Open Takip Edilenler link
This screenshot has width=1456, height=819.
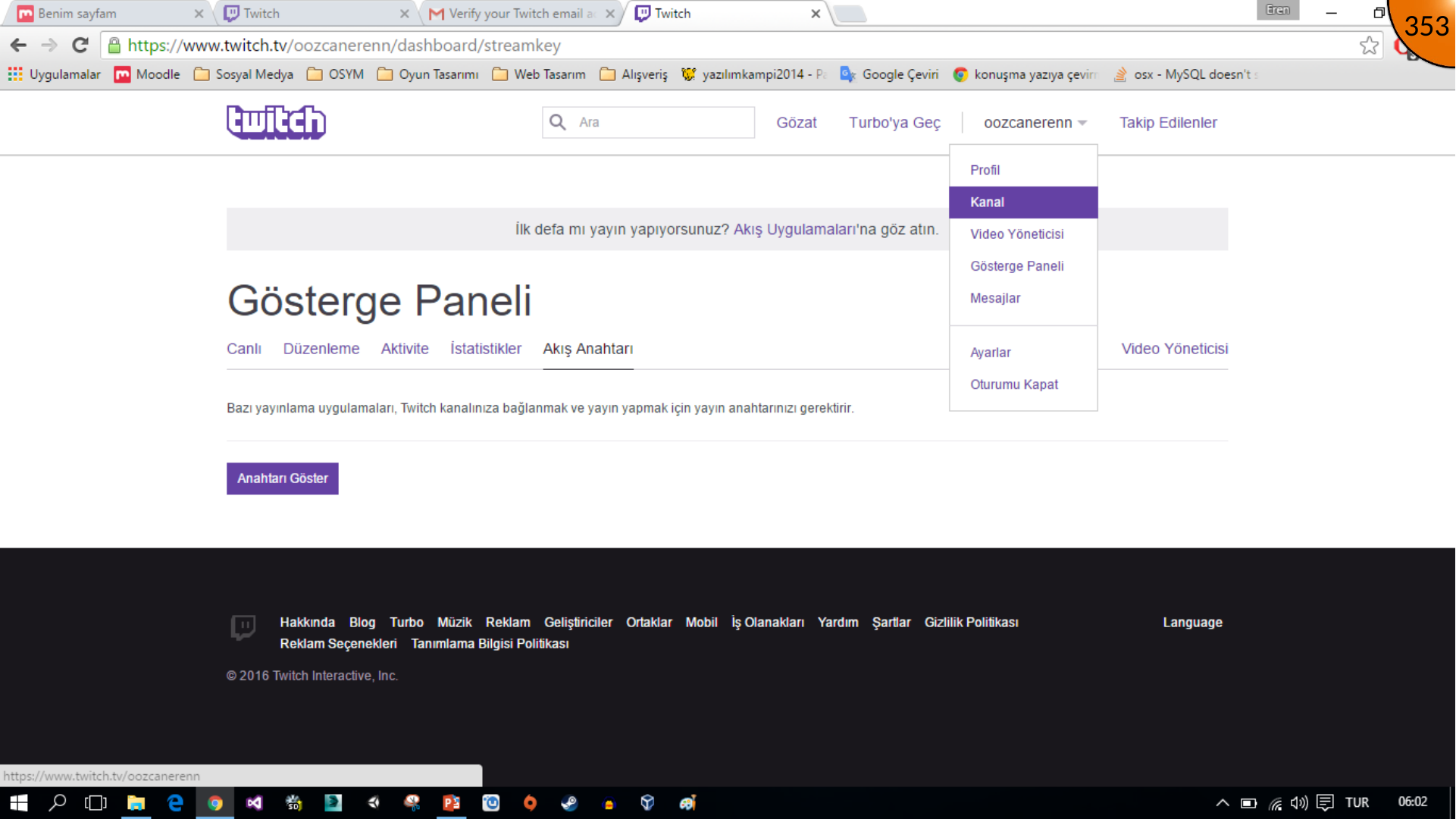click(1168, 123)
